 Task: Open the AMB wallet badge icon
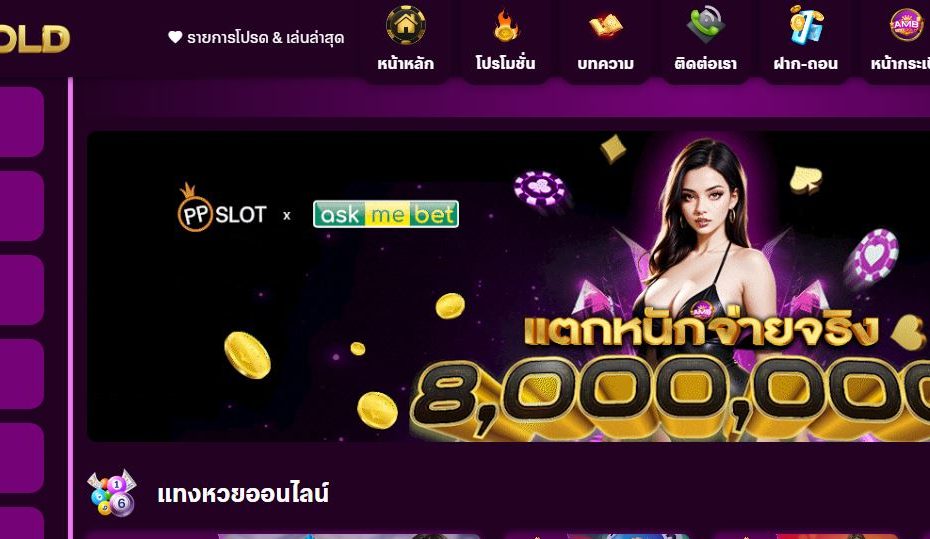(x=906, y=25)
